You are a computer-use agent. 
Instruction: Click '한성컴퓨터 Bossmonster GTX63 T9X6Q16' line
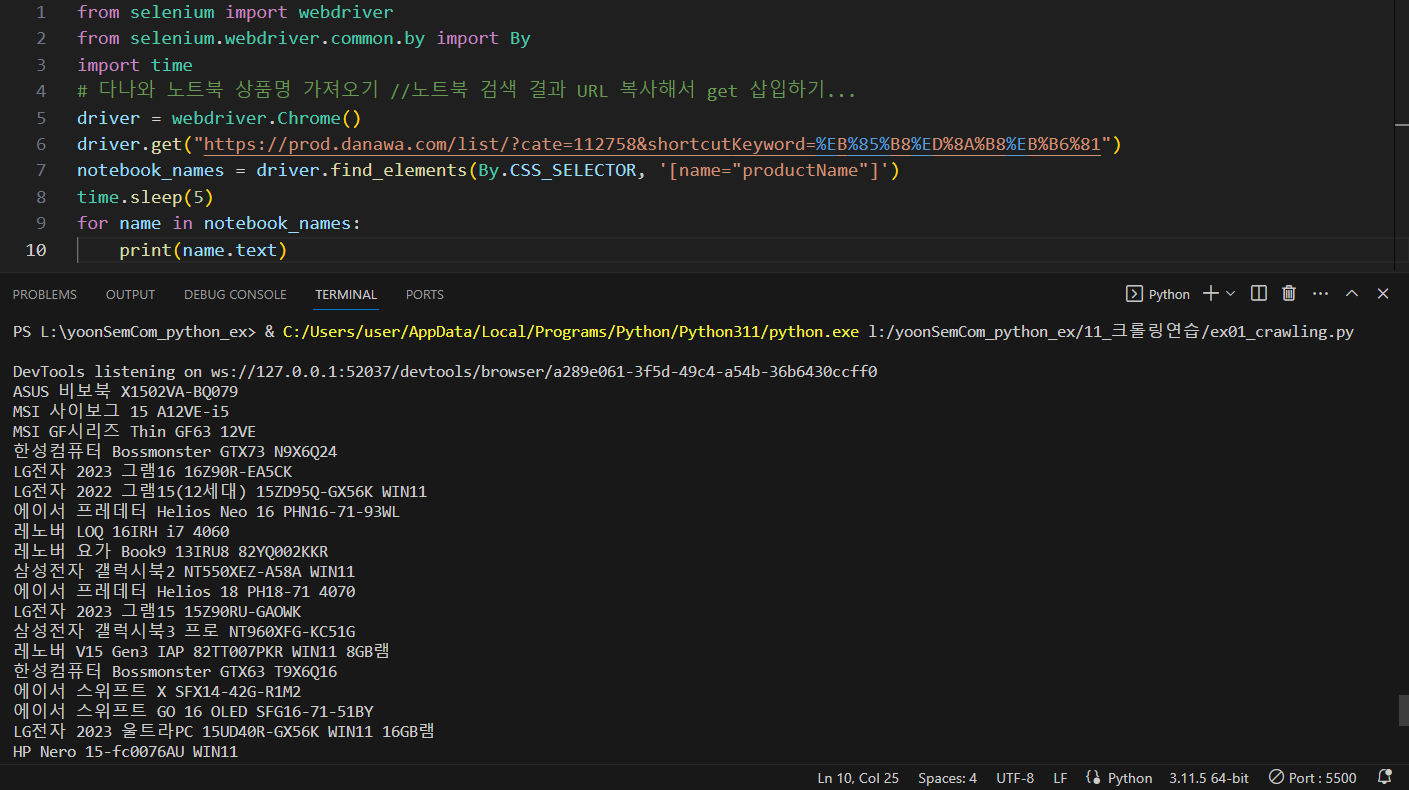175,672
